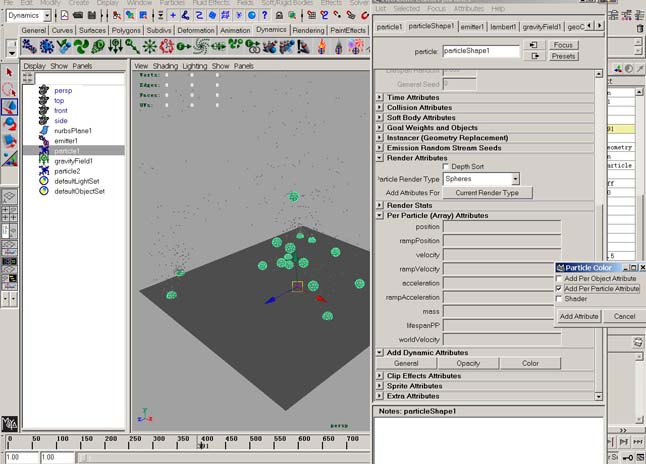Viewport: 646px width, 464px height.
Task: Click the Color dynamic attribute button
Action: pyautogui.click(x=530, y=363)
